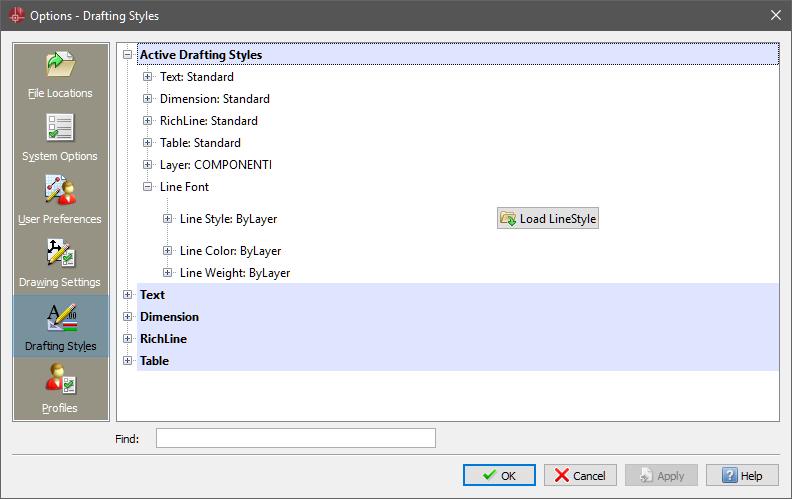The width and height of the screenshot is (792, 499).
Task: Select the bold 'Table' category row
Action: pos(458,361)
